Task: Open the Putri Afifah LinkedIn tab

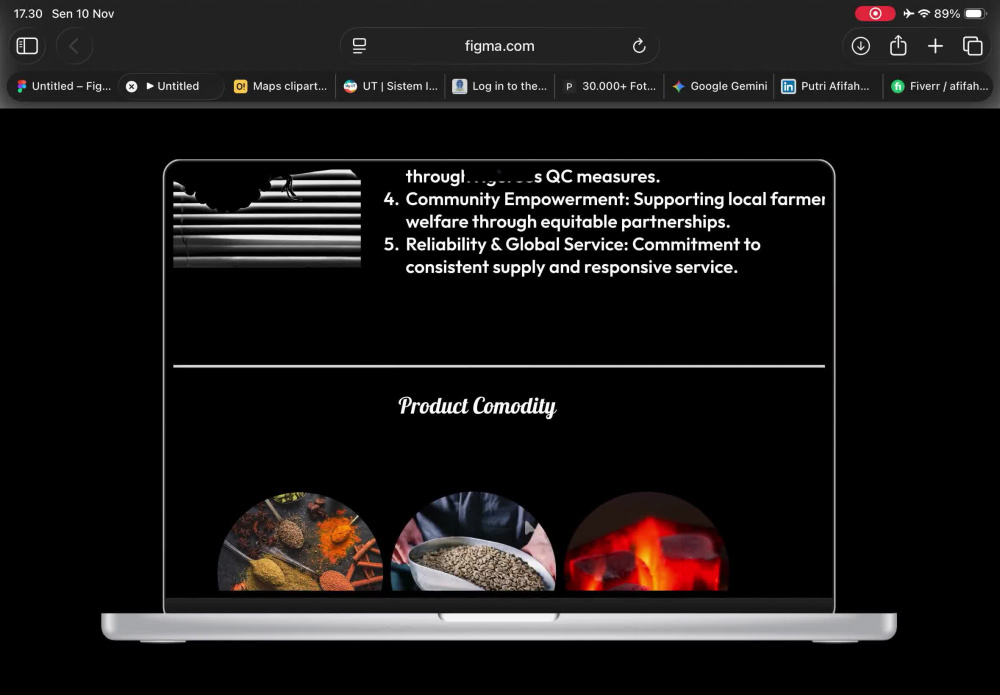Action: (x=828, y=86)
